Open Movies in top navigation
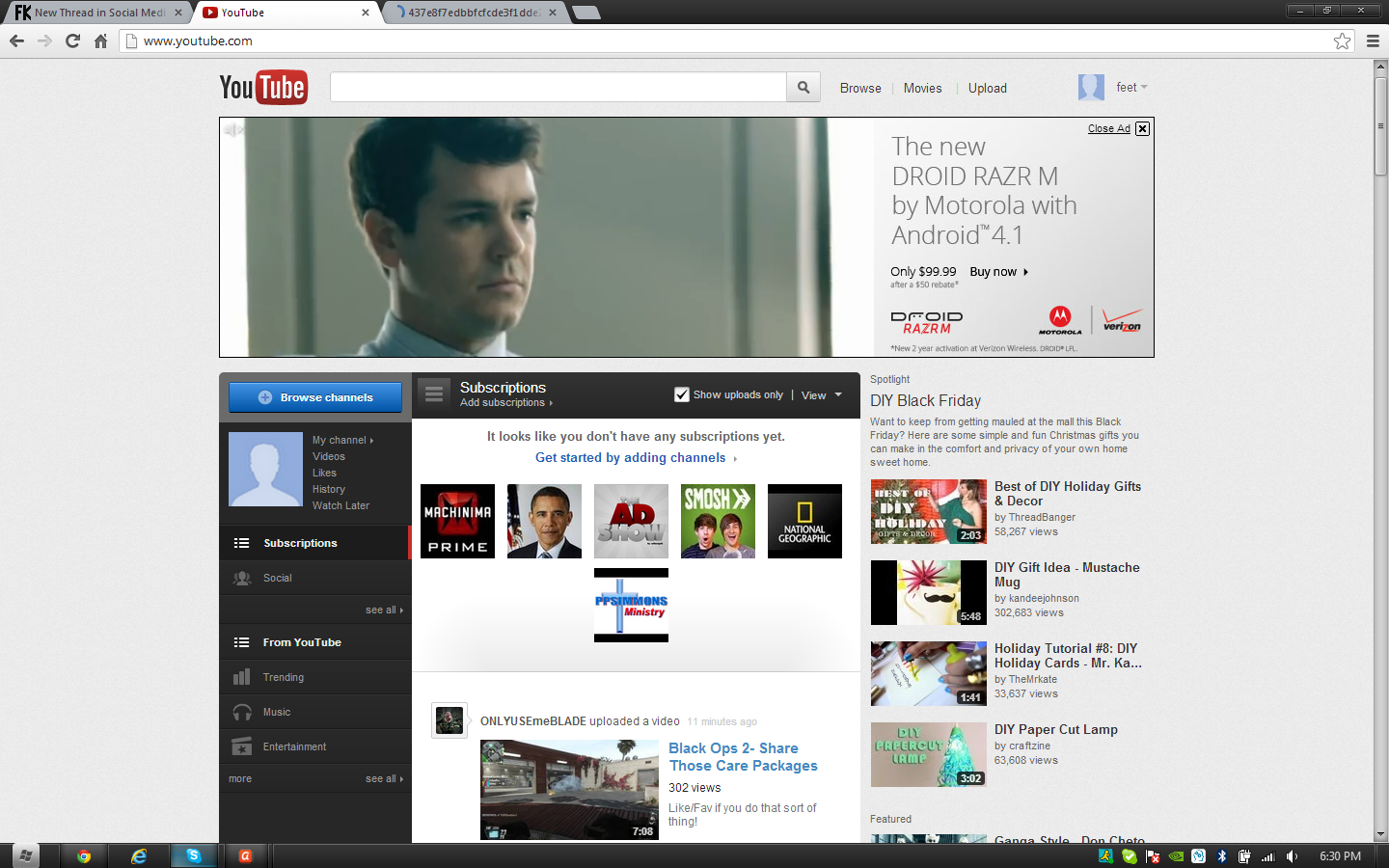This screenshot has height=868, width=1389. 922,88
